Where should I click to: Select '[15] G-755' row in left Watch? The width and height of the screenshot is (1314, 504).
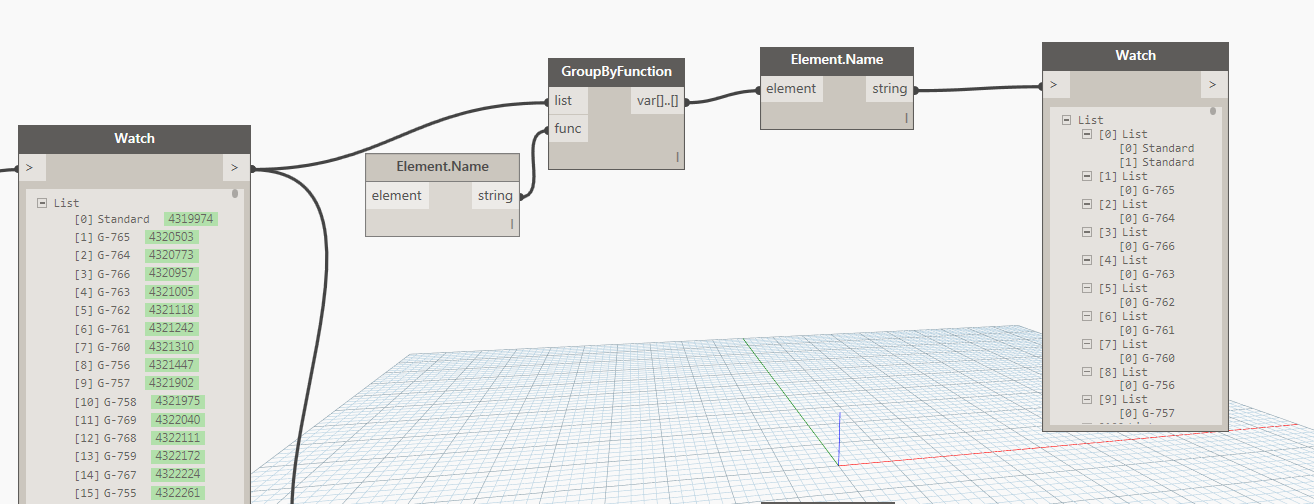[139, 493]
